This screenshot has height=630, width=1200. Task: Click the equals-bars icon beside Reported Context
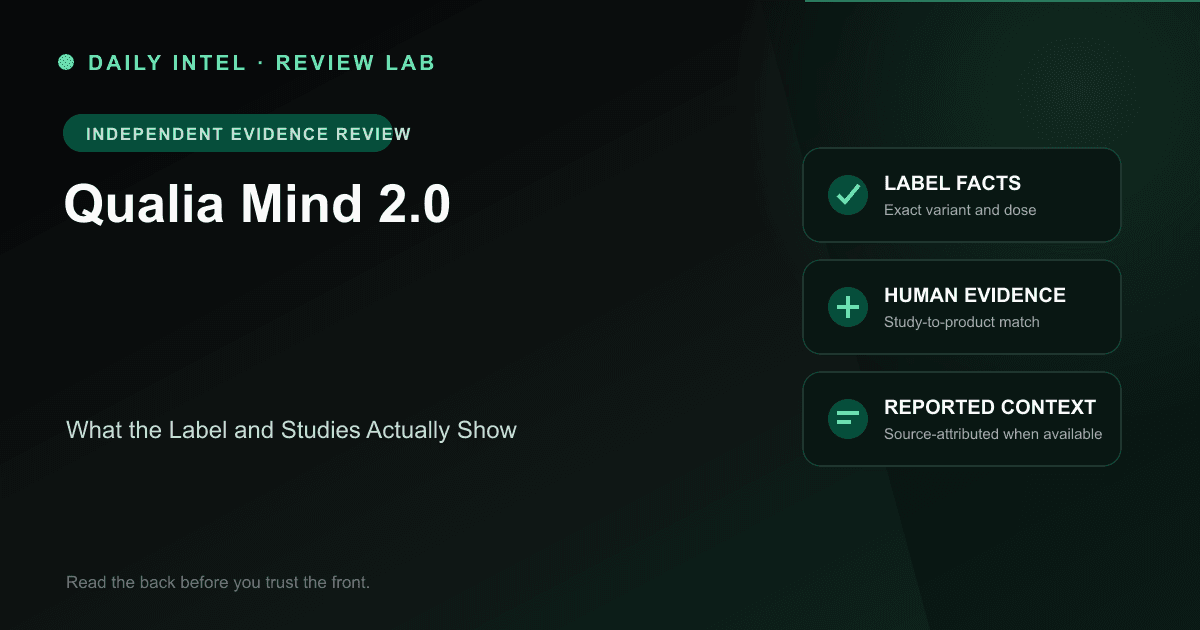coord(848,419)
